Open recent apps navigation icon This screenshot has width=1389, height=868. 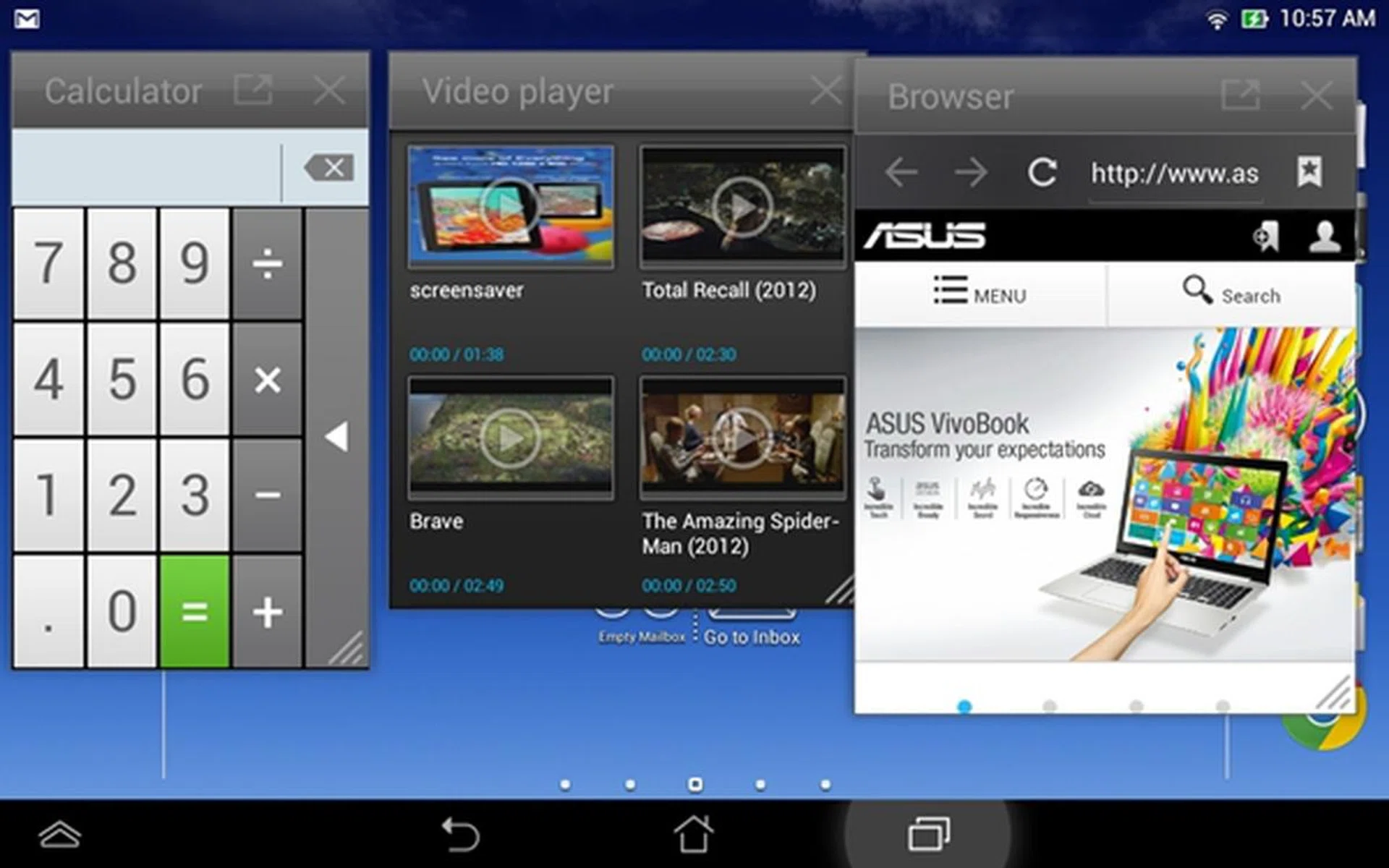(928, 835)
